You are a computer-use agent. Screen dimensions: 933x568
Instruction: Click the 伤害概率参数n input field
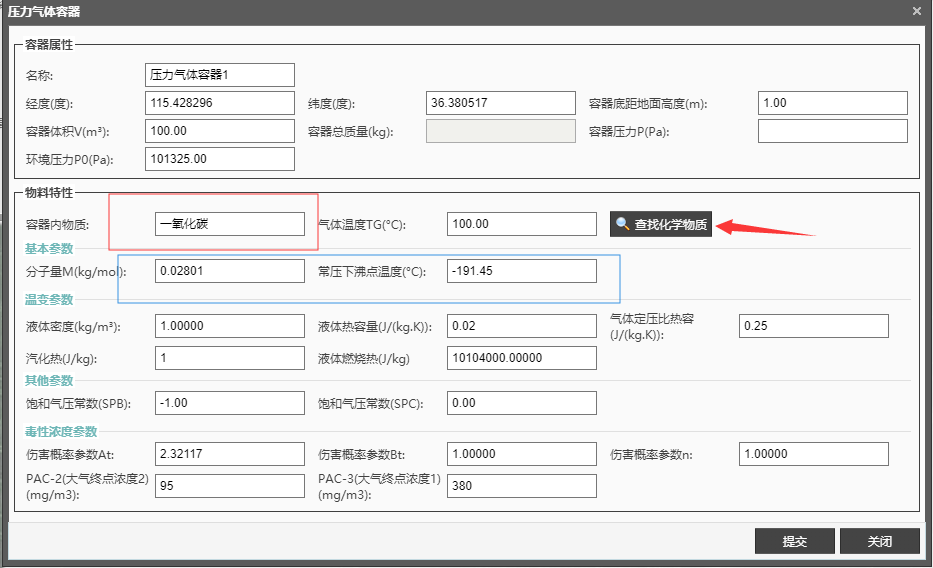(813, 454)
